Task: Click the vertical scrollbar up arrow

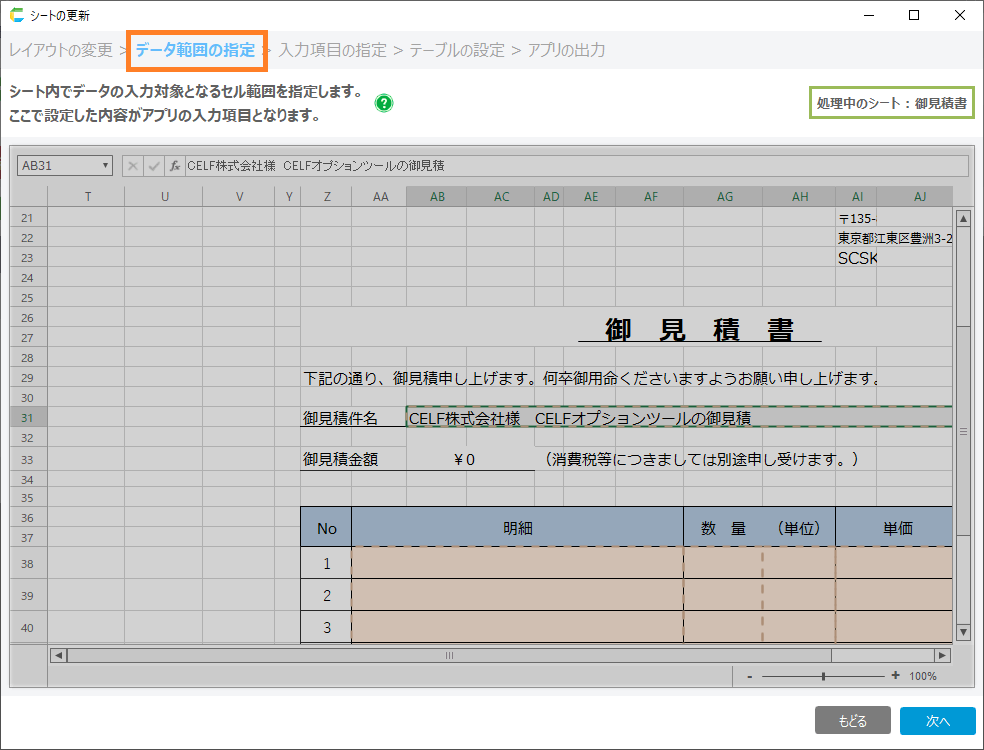Action: pos(963,218)
